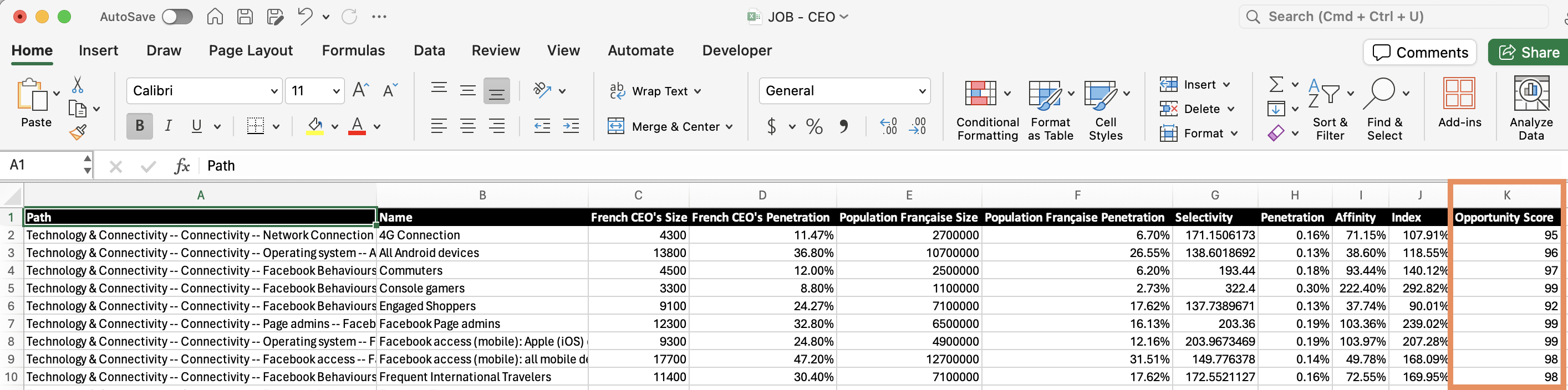Click the AutoSum sigma icon

click(1276, 84)
